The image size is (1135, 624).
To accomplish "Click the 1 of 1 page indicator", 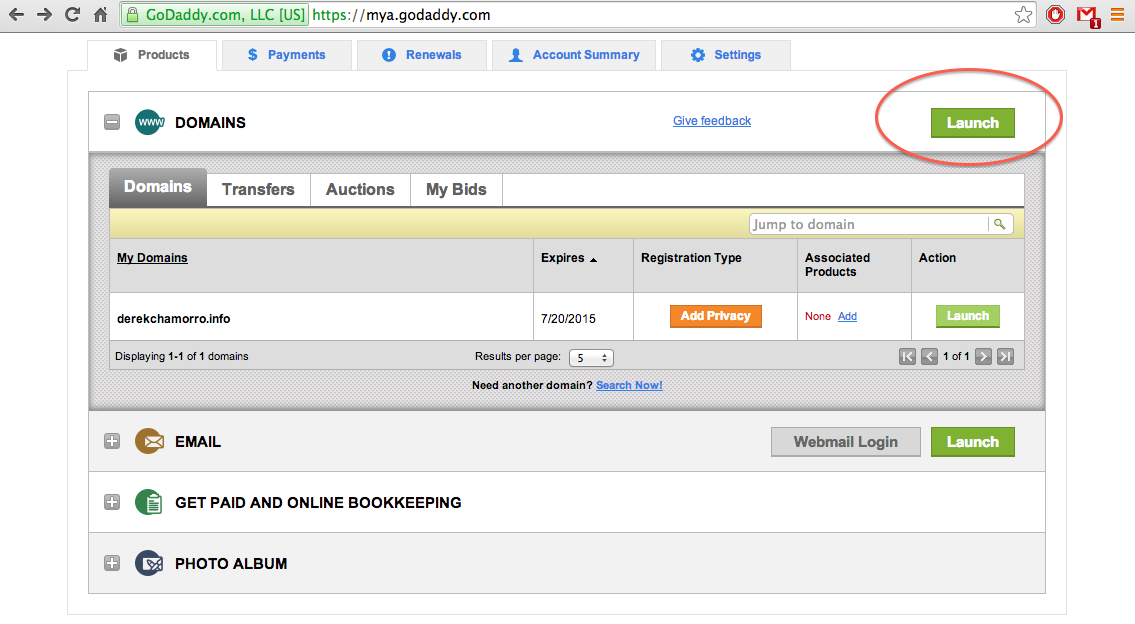I will [956, 356].
